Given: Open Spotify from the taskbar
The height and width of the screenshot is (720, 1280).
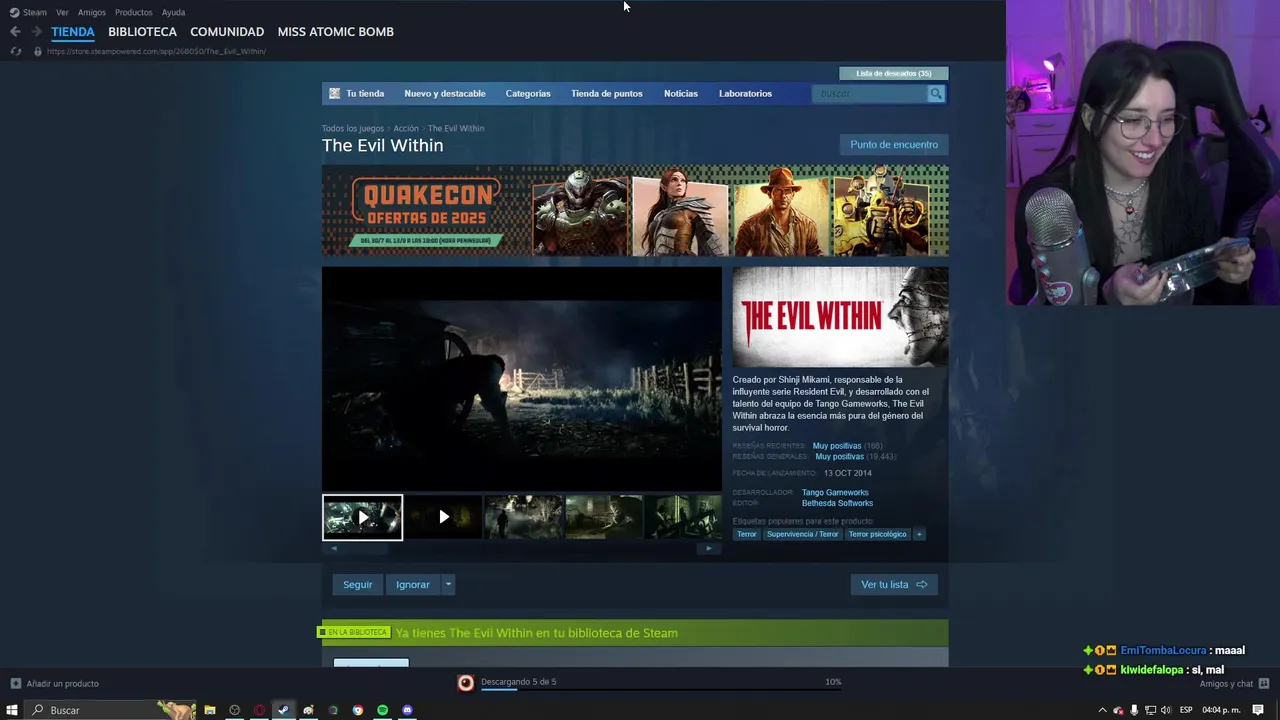Looking at the screenshot, I should coord(382,710).
